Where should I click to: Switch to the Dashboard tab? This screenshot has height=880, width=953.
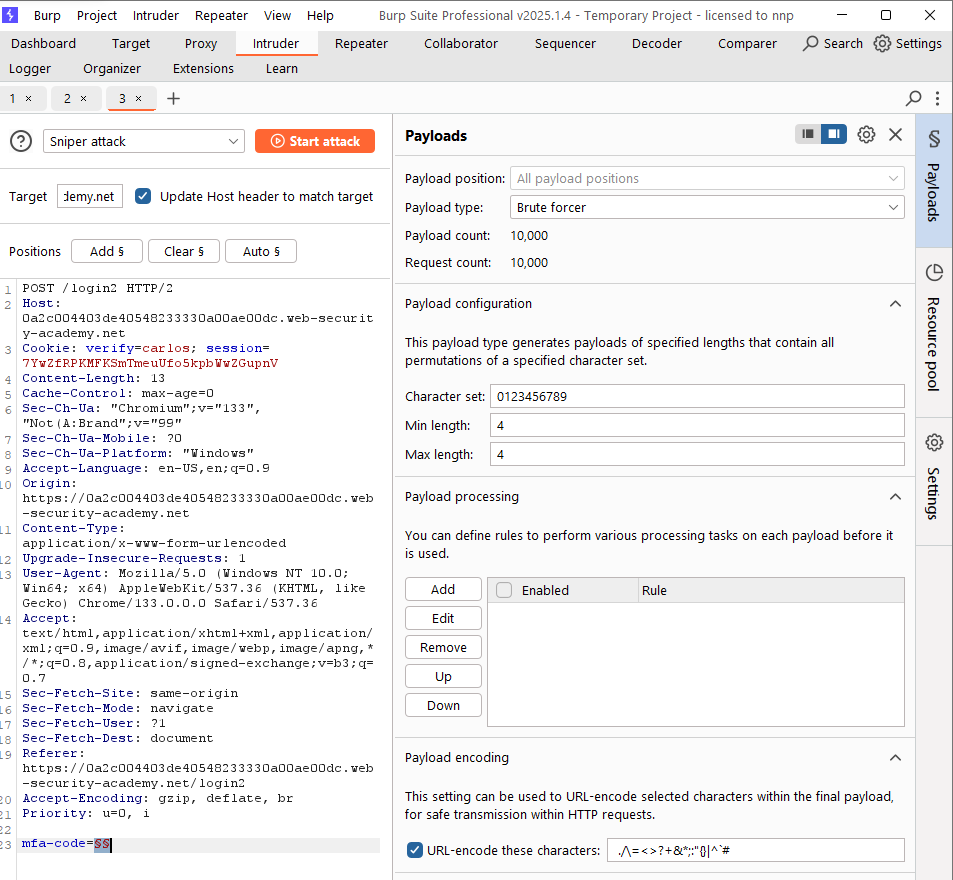point(43,44)
